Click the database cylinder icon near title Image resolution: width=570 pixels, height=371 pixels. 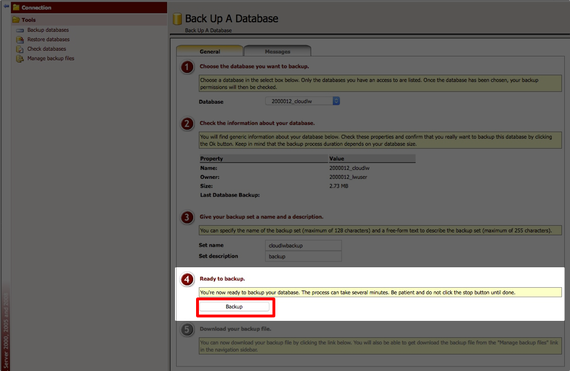[x=177, y=19]
